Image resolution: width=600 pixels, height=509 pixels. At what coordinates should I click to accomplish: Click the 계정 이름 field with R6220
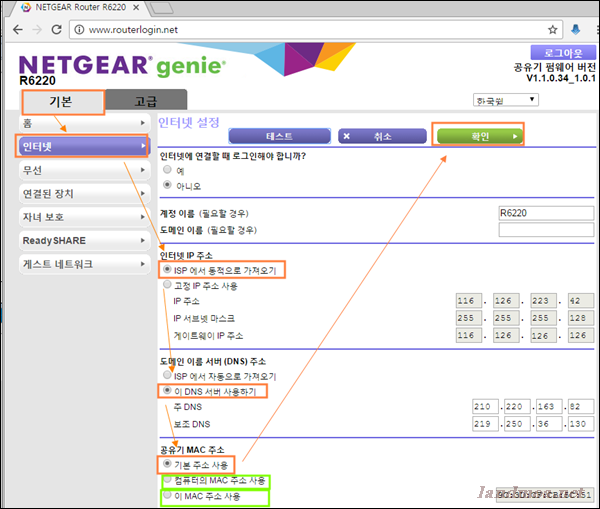546,213
